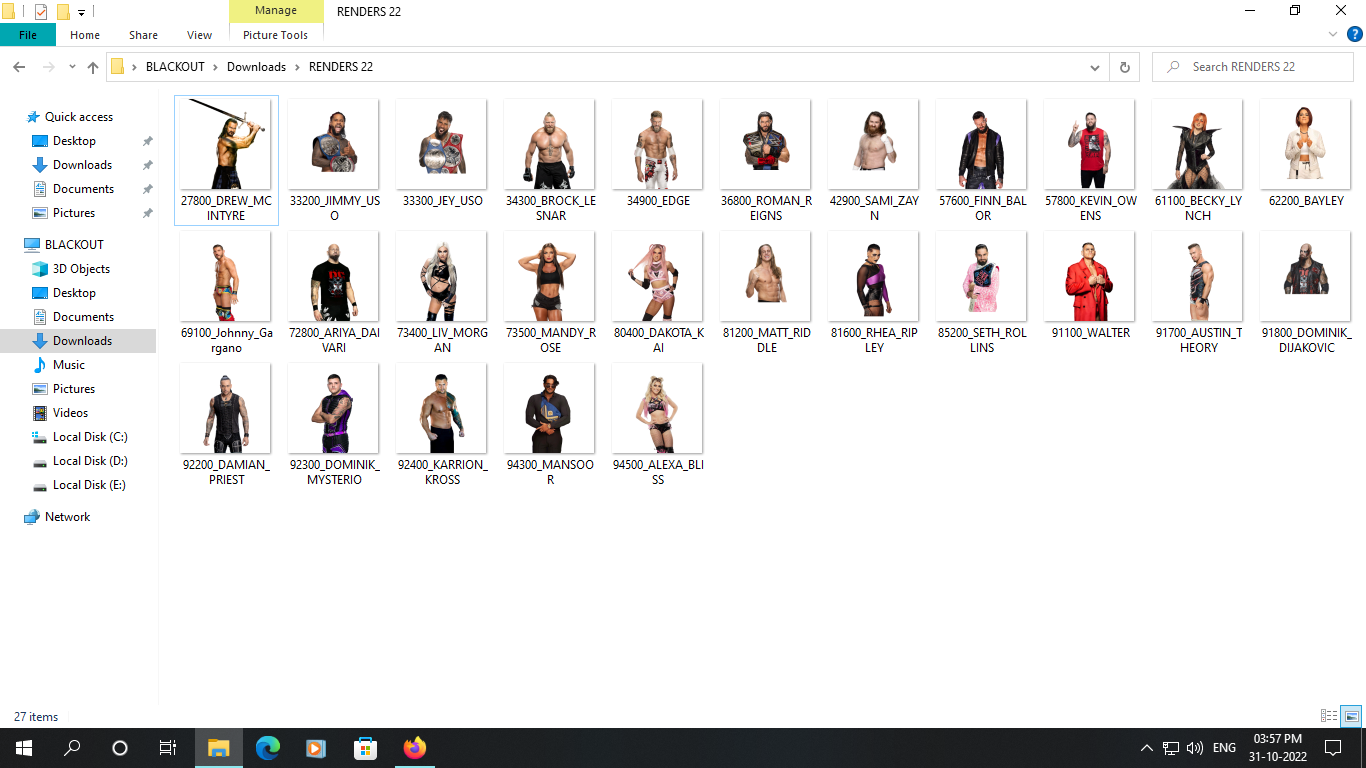1366x768 pixels.
Task: Open the File menu
Action: pyautogui.click(x=28, y=35)
